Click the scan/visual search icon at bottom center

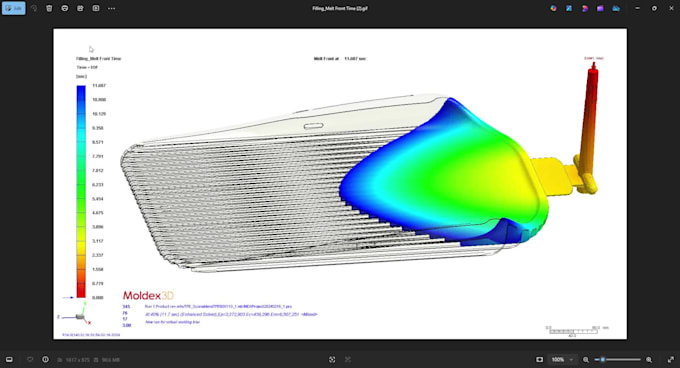pyautogui.click(x=332, y=359)
